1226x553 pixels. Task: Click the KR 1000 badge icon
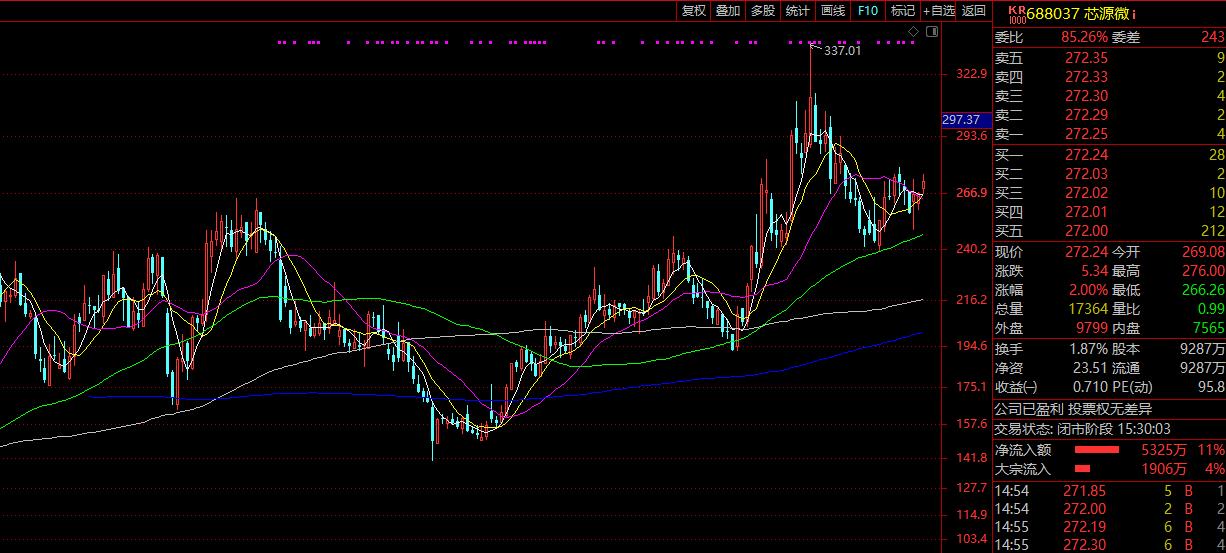(1017, 13)
